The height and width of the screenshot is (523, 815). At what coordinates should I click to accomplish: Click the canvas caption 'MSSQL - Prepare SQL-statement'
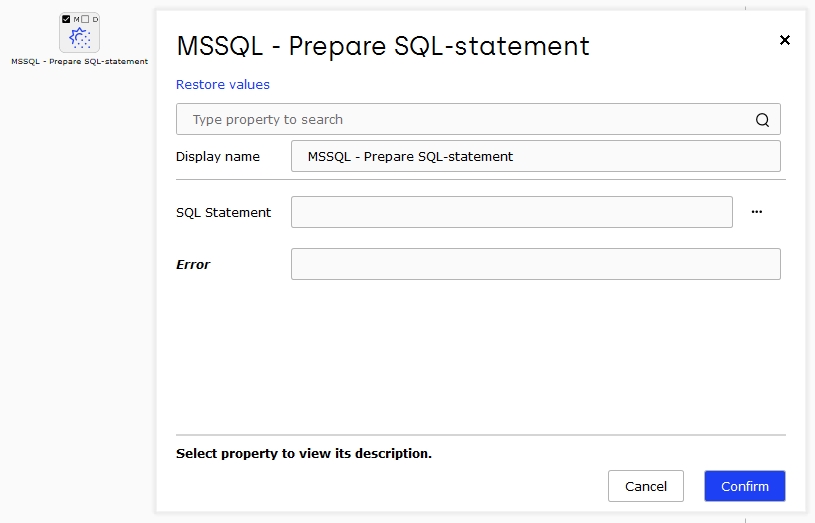pyautogui.click(x=80, y=61)
